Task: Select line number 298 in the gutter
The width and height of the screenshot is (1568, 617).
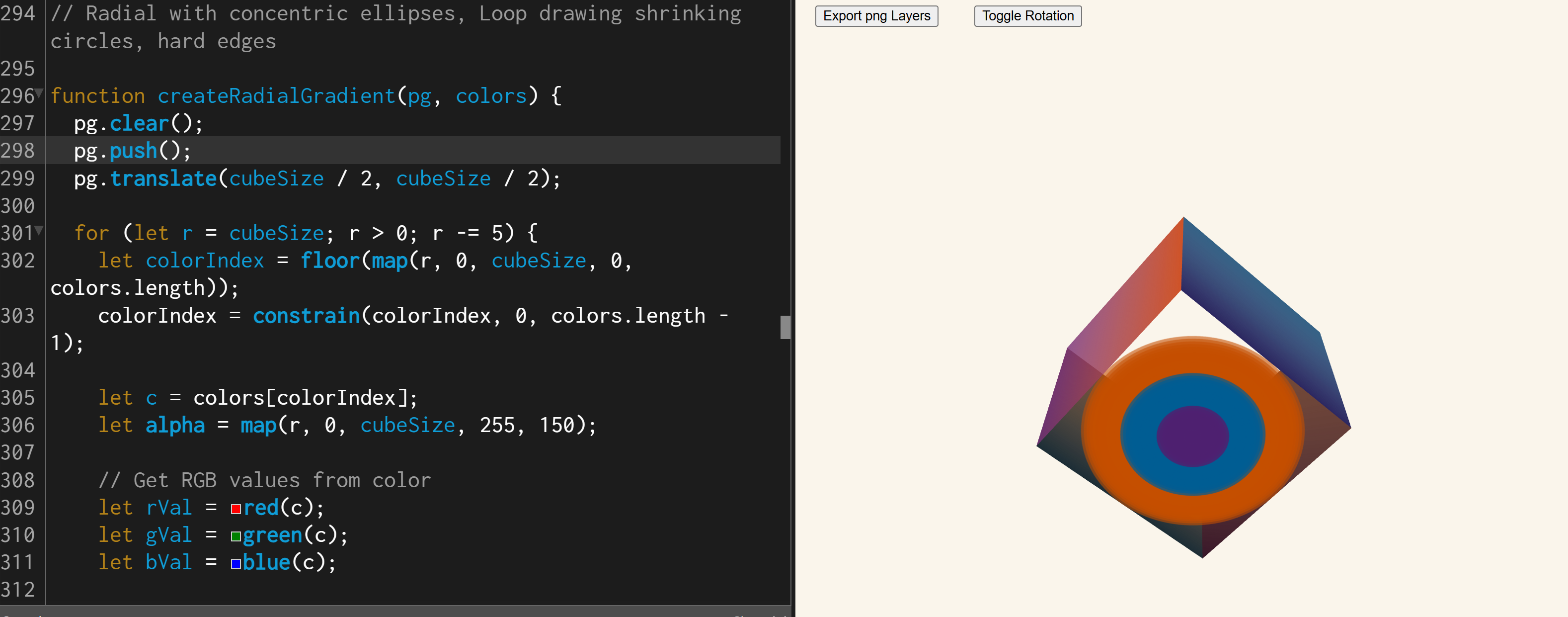Action: [18, 151]
